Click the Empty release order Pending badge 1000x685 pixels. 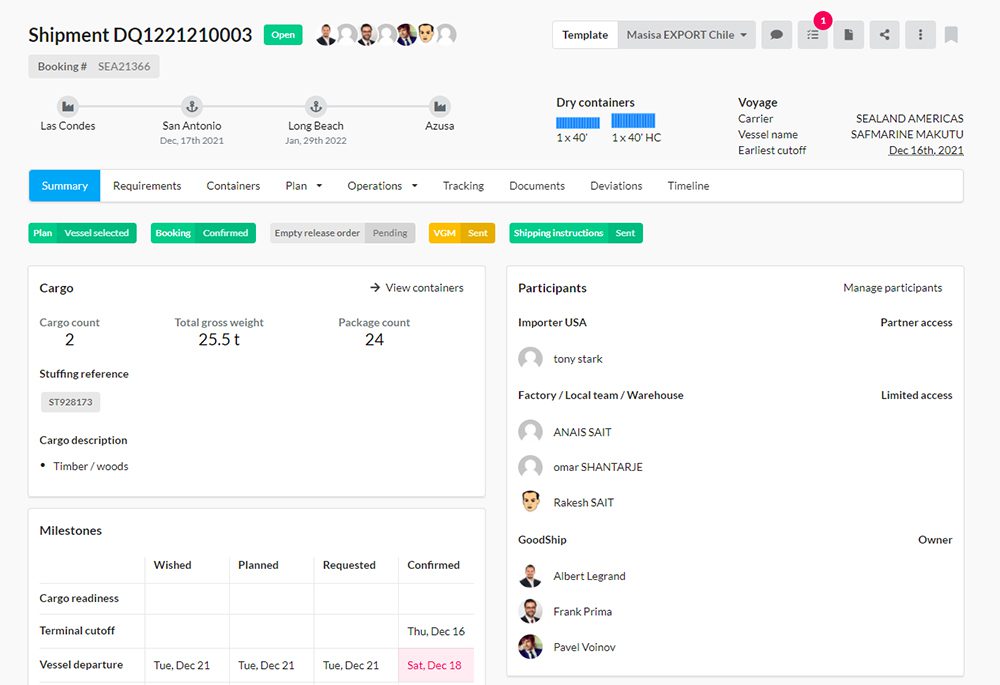(x=342, y=233)
